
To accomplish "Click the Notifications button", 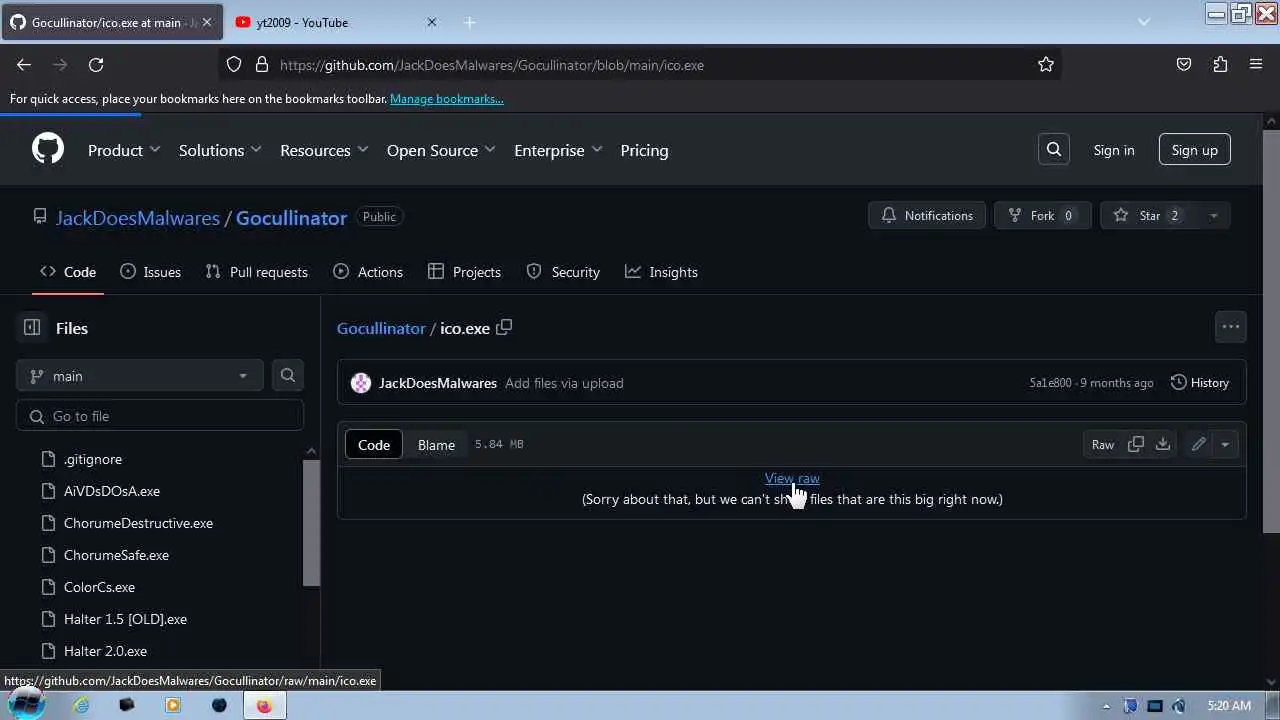I will click(928, 216).
